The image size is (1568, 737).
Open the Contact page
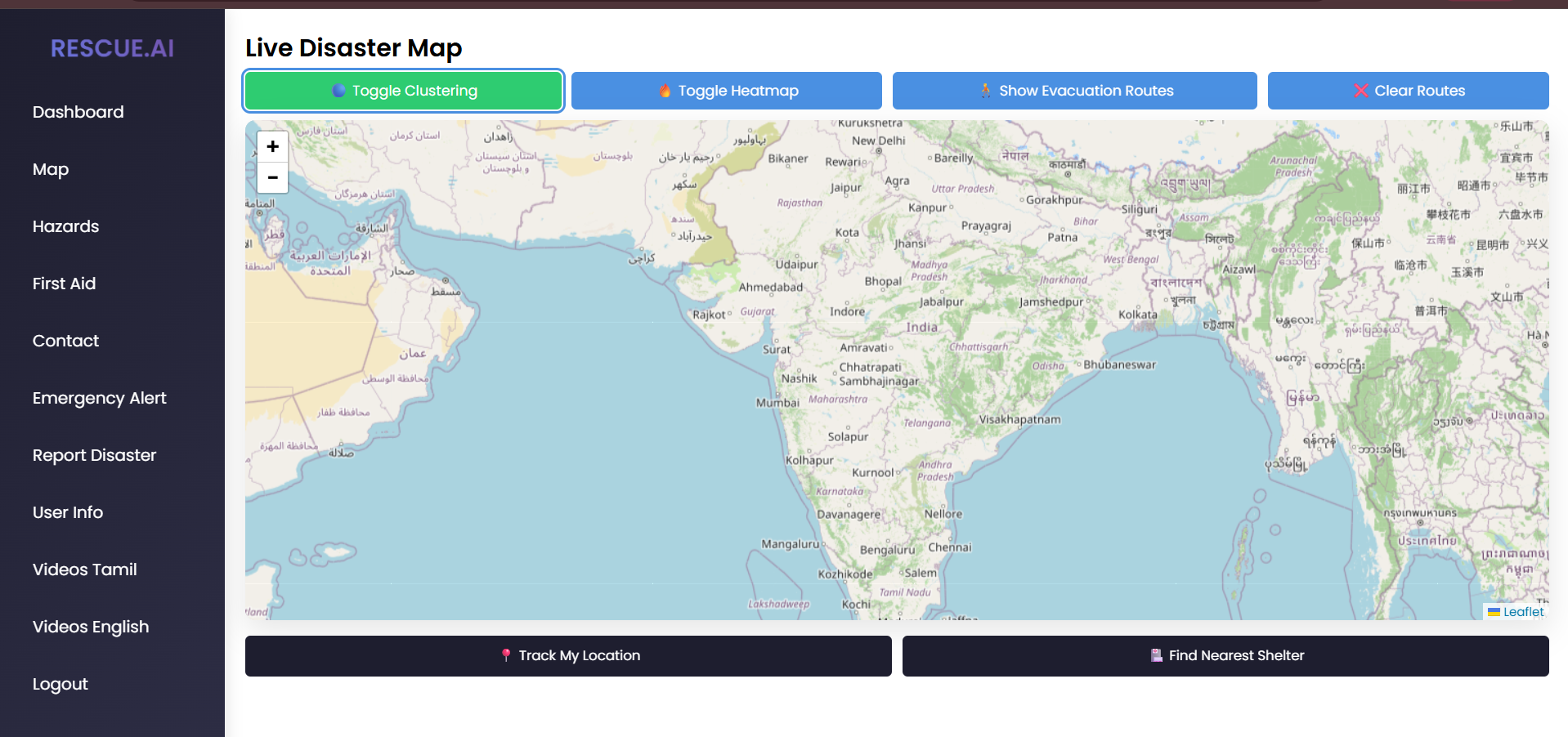[x=65, y=341]
